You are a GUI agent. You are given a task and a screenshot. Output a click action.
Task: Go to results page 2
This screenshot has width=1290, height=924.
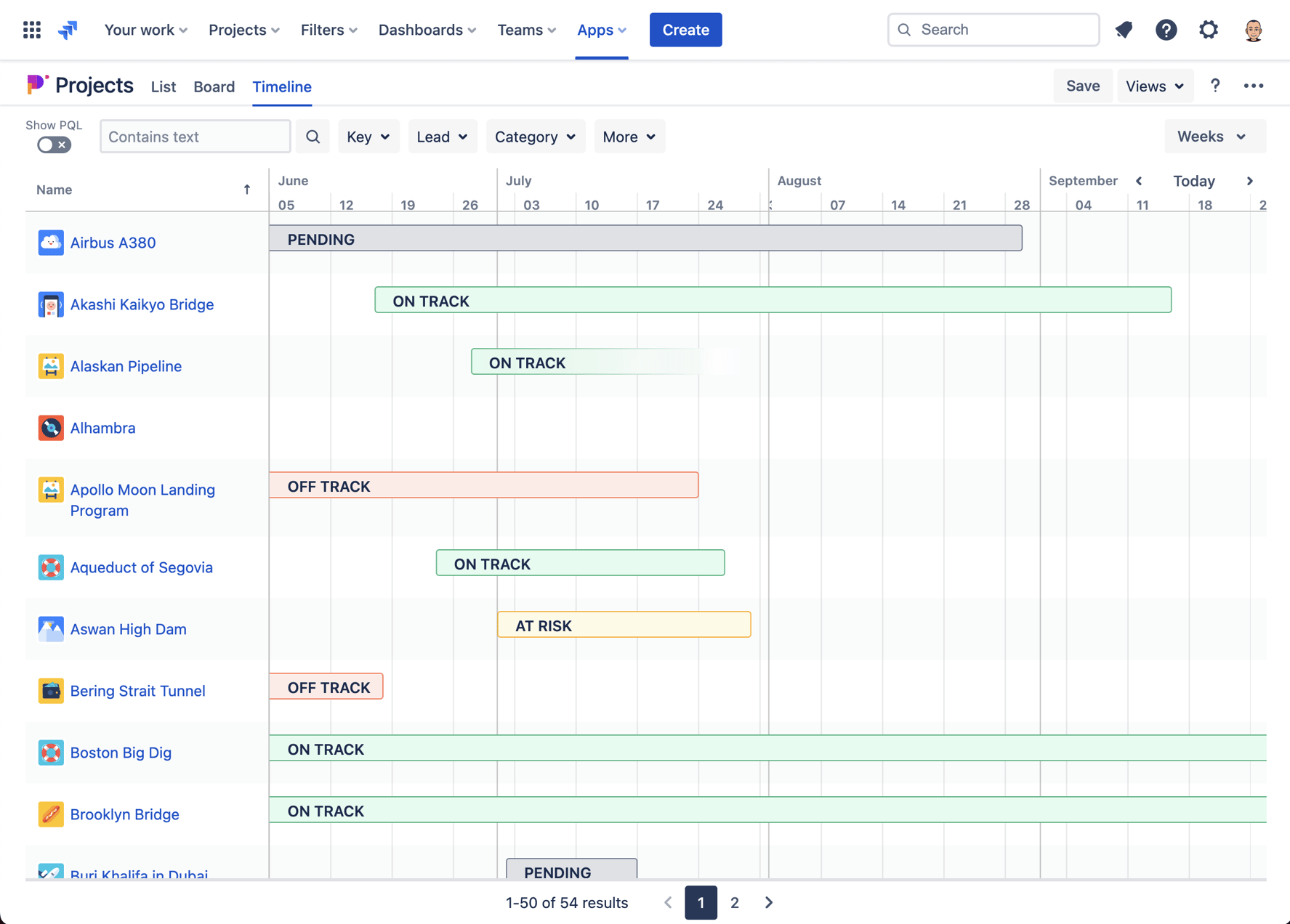(734, 902)
